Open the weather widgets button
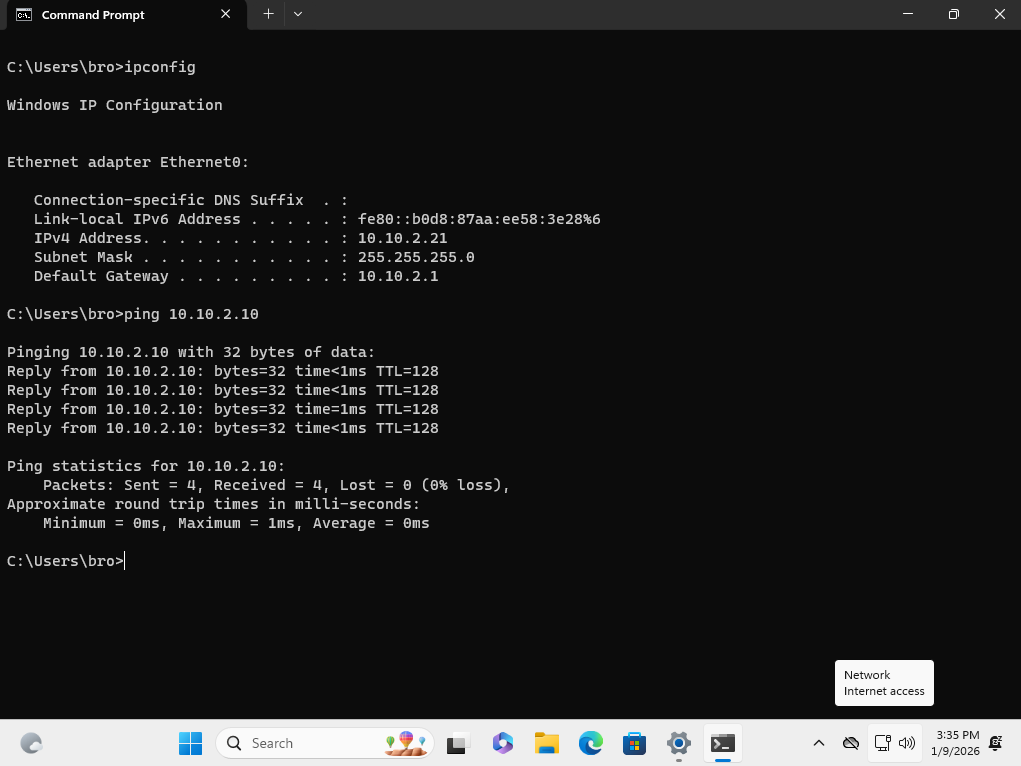Viewport: 1021px width, 766px height. click(x=31, y=743)
